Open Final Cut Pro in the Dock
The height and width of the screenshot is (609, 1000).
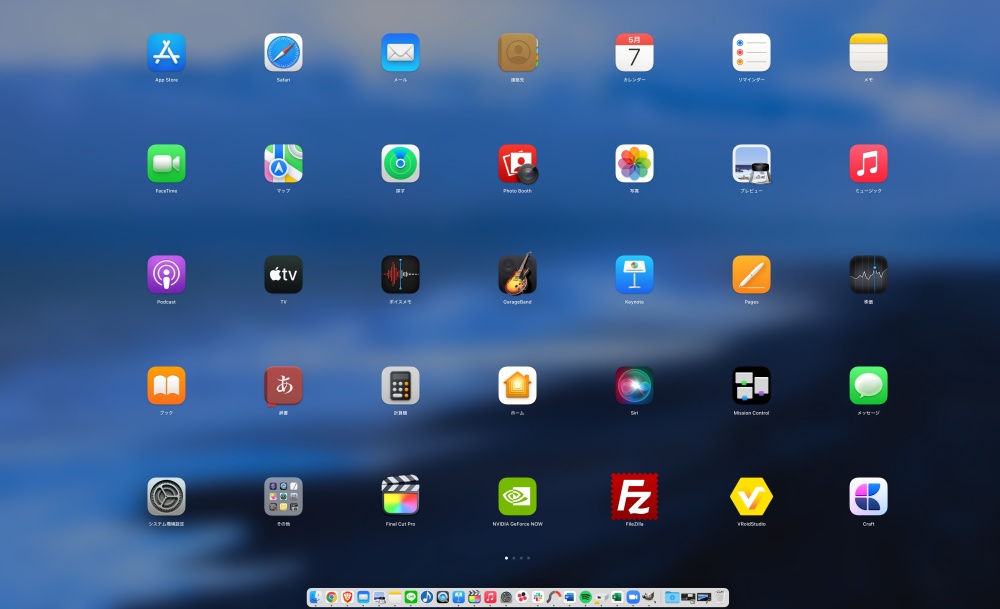tap(474, 597)
